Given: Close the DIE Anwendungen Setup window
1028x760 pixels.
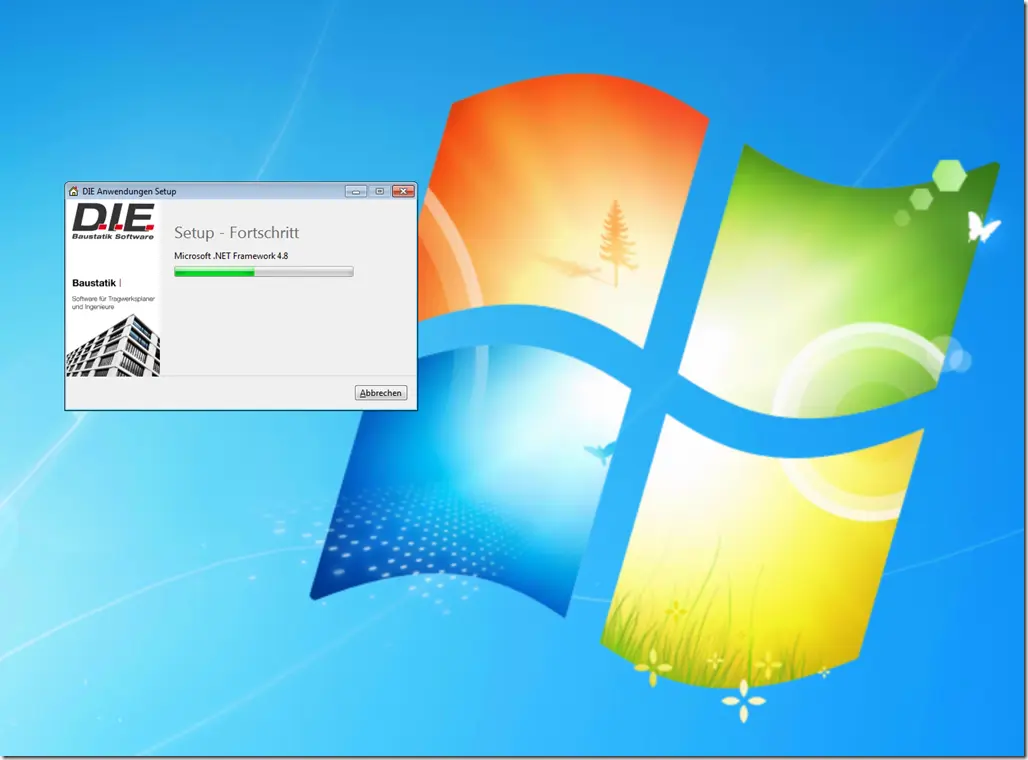Looking at the screenshot, I should click(403, 191).
